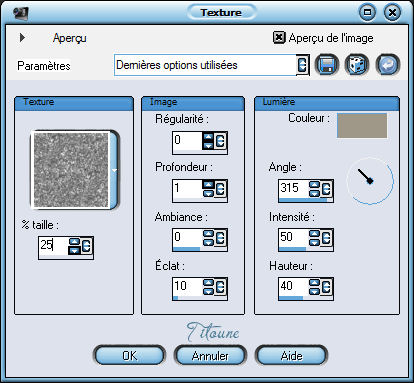Open the Éclat slider popup button
The height and width of the screenshot is (383, 414).
[221, 287]
